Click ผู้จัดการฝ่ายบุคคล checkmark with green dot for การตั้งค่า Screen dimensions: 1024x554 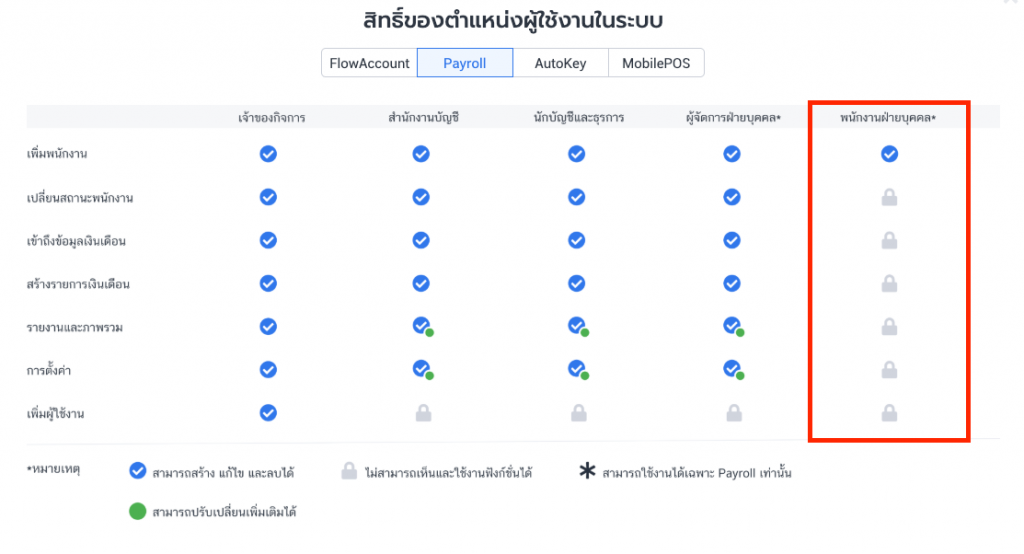pyautogui.click(x=733, y=370)
